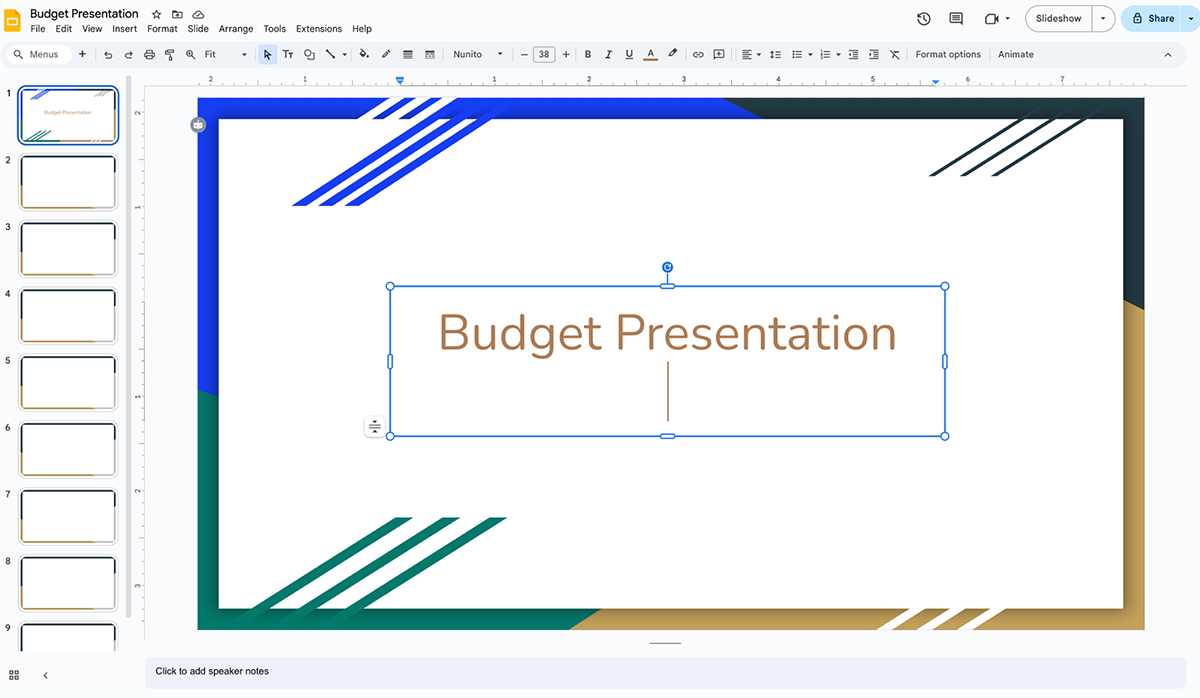Image resolution: width=1200 pixels, height=698 pixels.
Task: Toggle underline formatting
Action: coord(629,54)
